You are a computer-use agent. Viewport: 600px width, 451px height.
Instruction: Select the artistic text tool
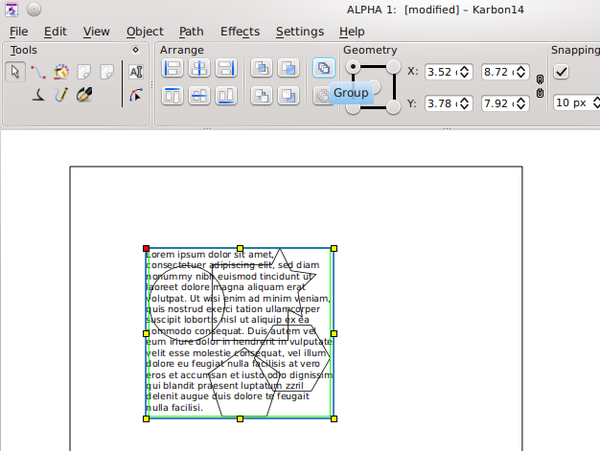pyautogui.click(x=136, y=71)
